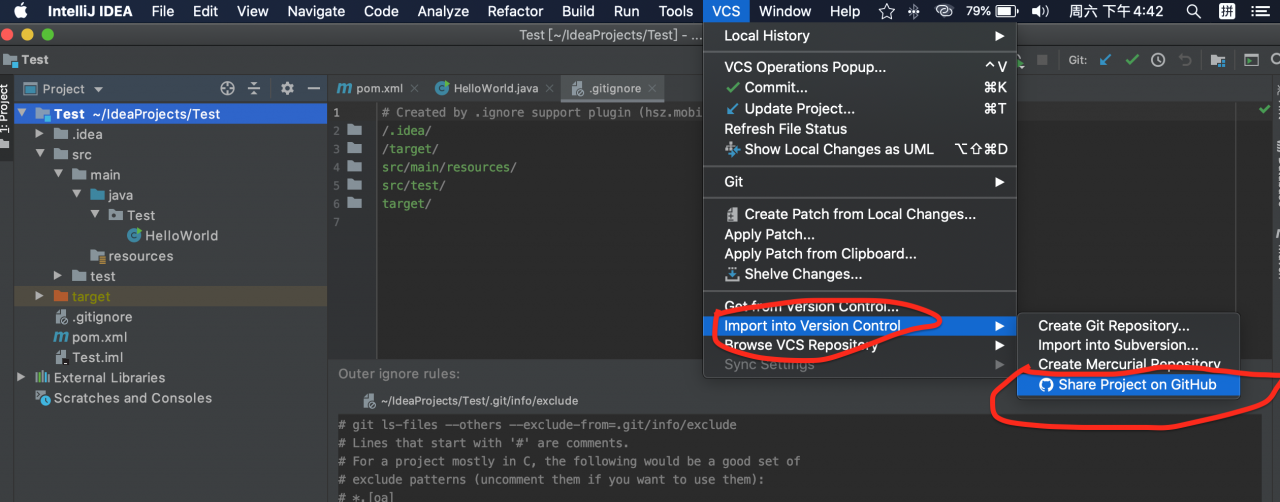
Task: Open Project panel settings gear
Action: pyautogui.click(x=287, y=88)
